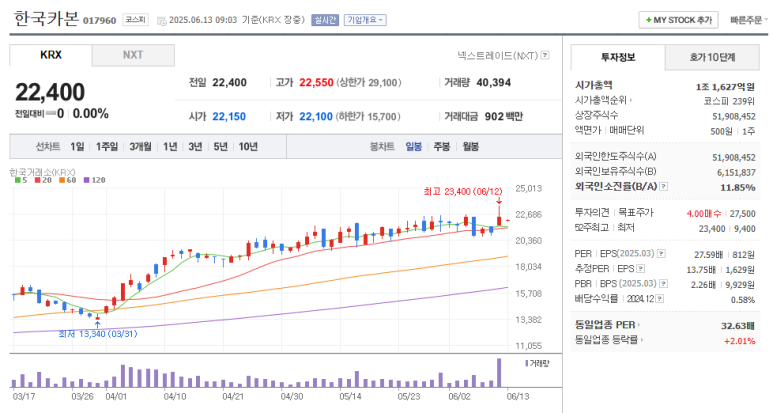Show the 1년 line chart
Viewport: 773px width, 413px height.
pos(170,146)
